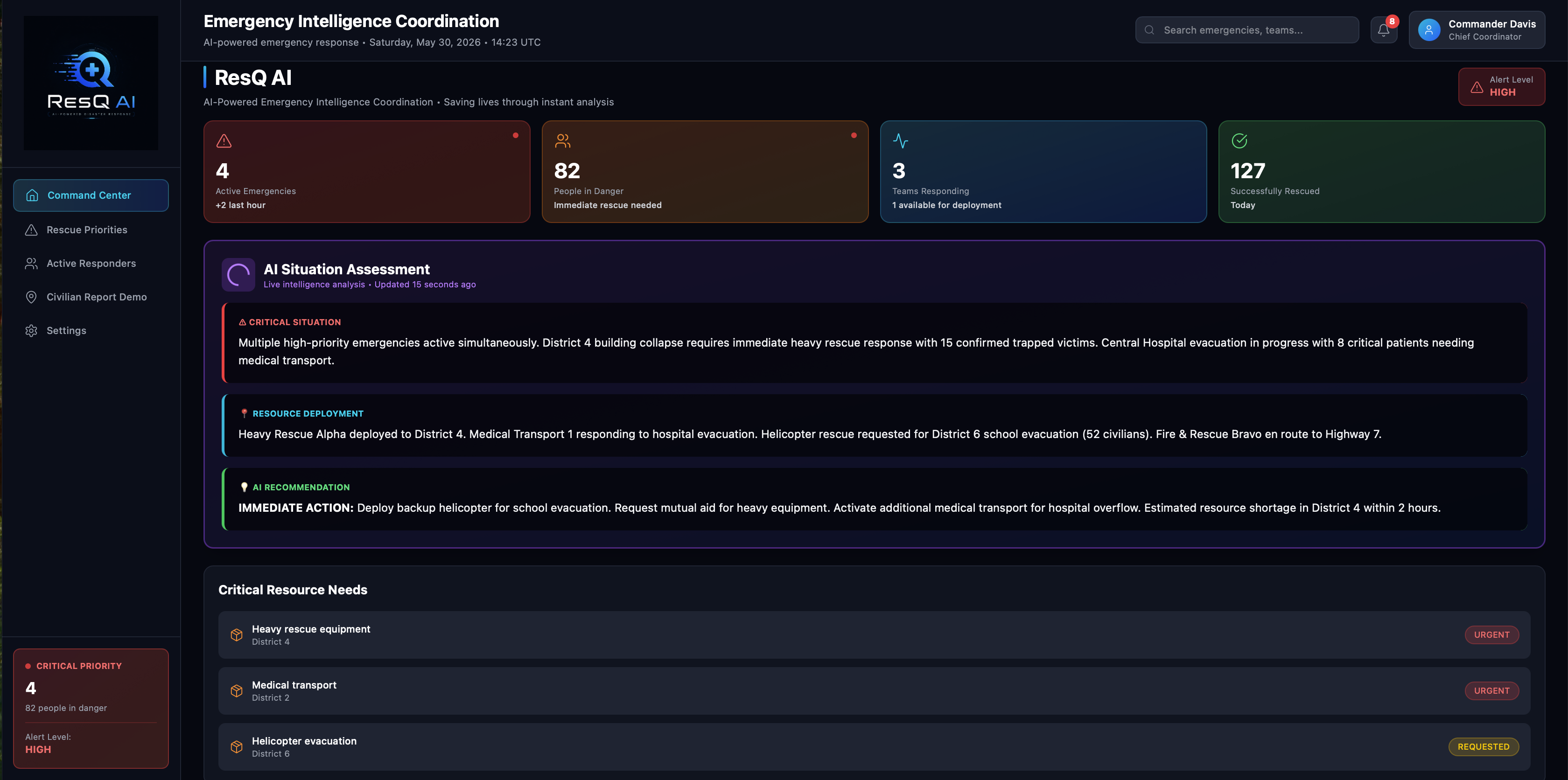Open the notifications bell icon
Image resolution: width=1568 pixels, height=780 pixels.
pos(1383,30)
